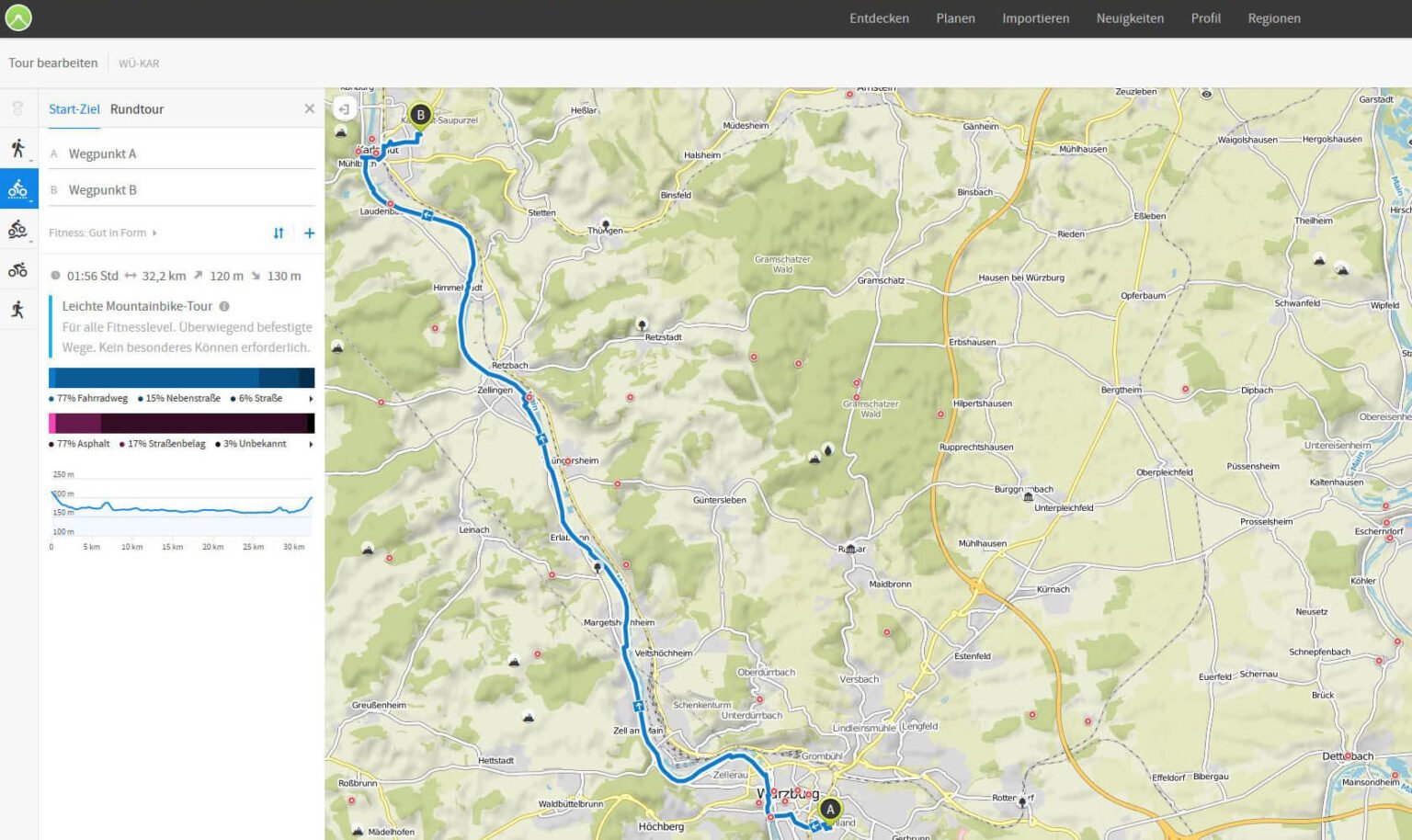1412x840 pixels.
Task: Select the running sport icon
Action: pyautogui.click(x=17, y=310)
